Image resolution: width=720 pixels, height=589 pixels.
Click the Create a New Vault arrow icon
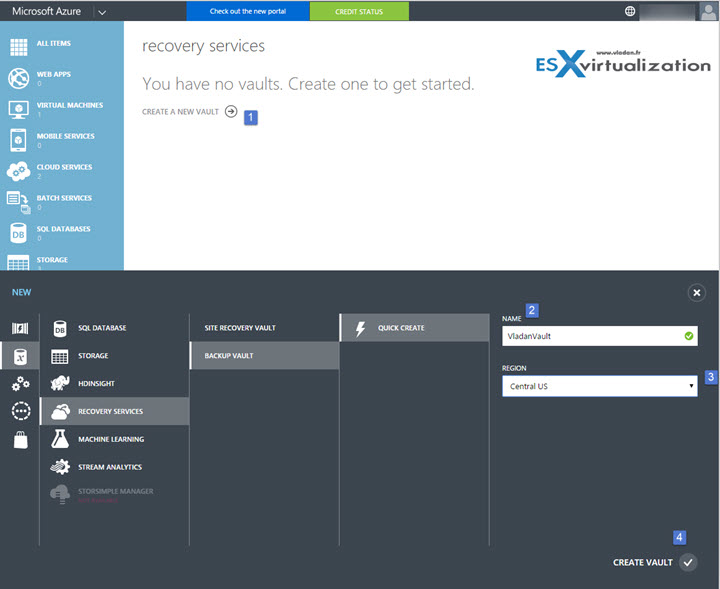pyautogui.click(x=231, y=112)
